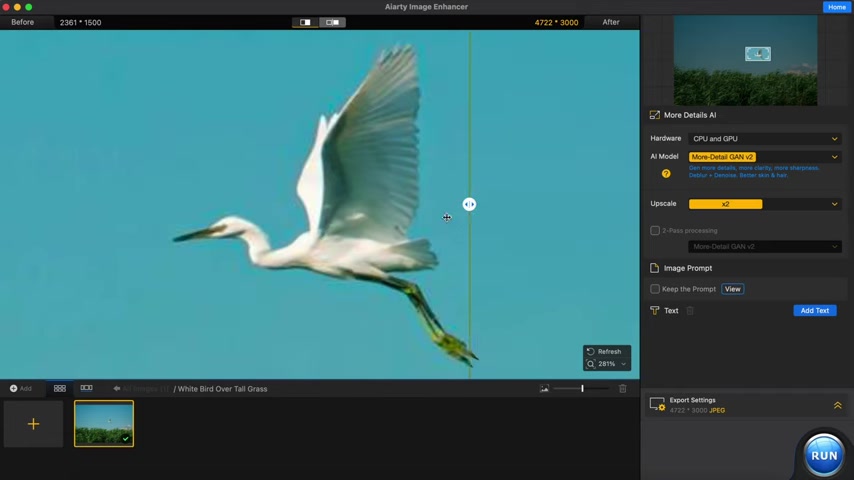Screen dimensions: 854x480
Task: Click the trash icon beside Text
Action: [690, 311]
